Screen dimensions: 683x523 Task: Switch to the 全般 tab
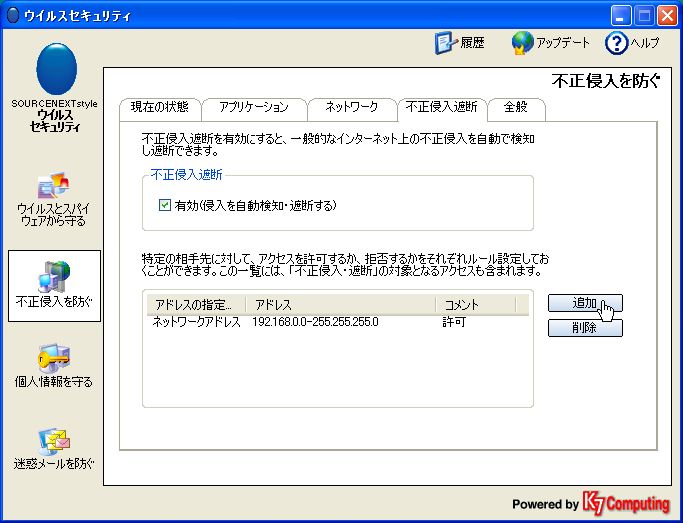tap(516, 108)
